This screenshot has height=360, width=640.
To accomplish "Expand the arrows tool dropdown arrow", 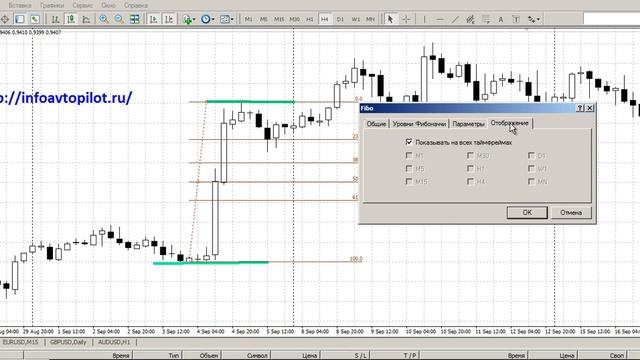I will click(x=538, y=19).
